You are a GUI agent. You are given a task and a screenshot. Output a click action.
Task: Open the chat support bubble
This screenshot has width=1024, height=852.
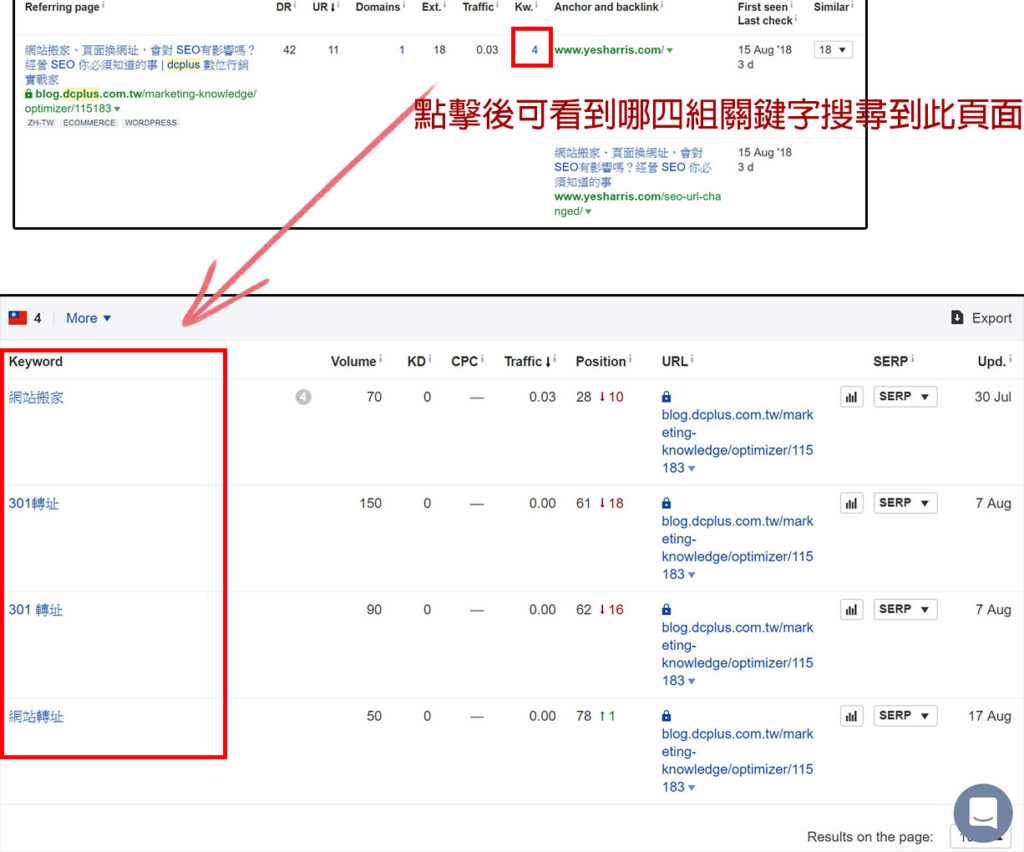click(982, 813)
